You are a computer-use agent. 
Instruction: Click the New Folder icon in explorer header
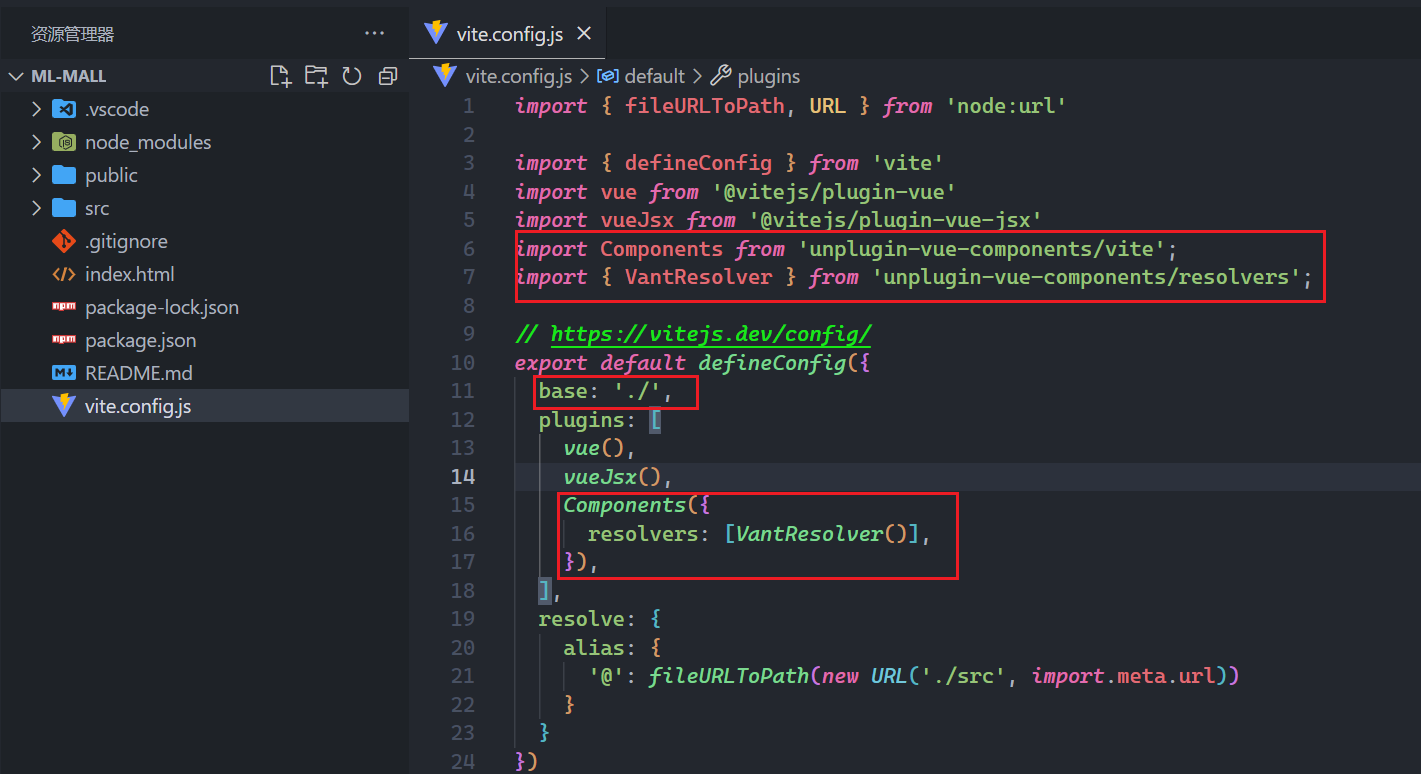coord(316,76)
